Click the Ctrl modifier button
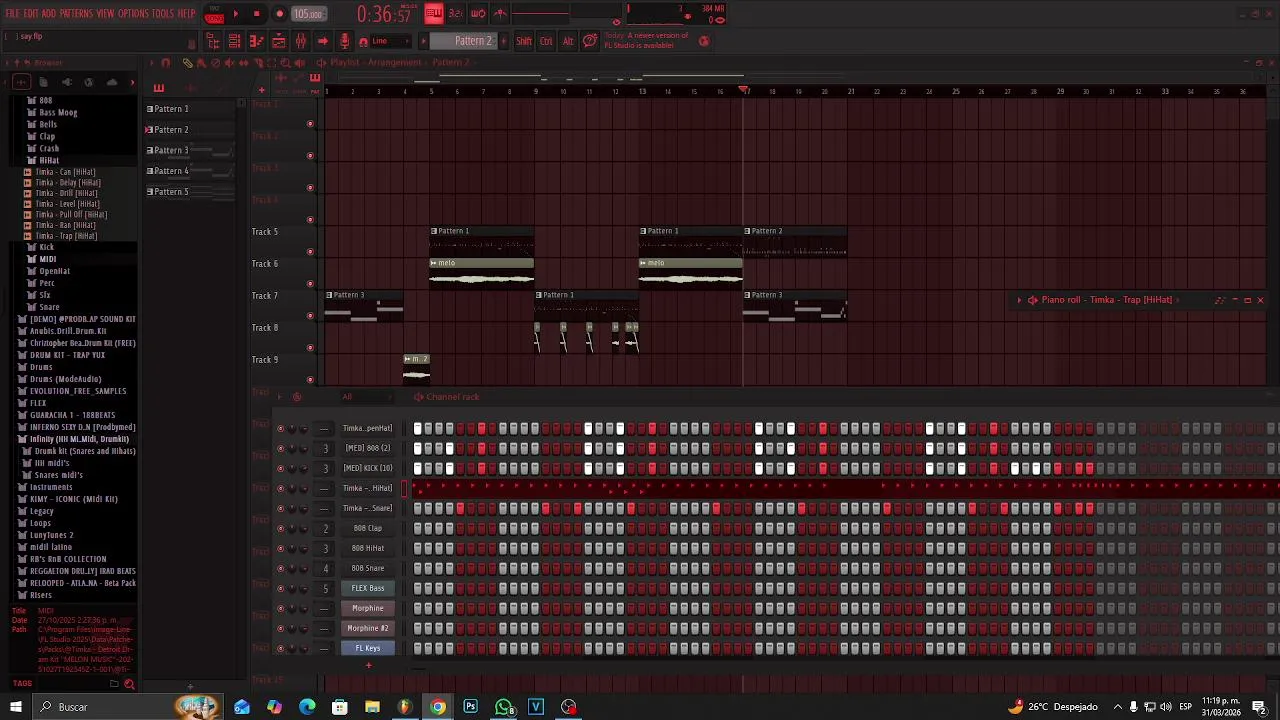Viewport: 1280px width, 720px height. point(546,41)
